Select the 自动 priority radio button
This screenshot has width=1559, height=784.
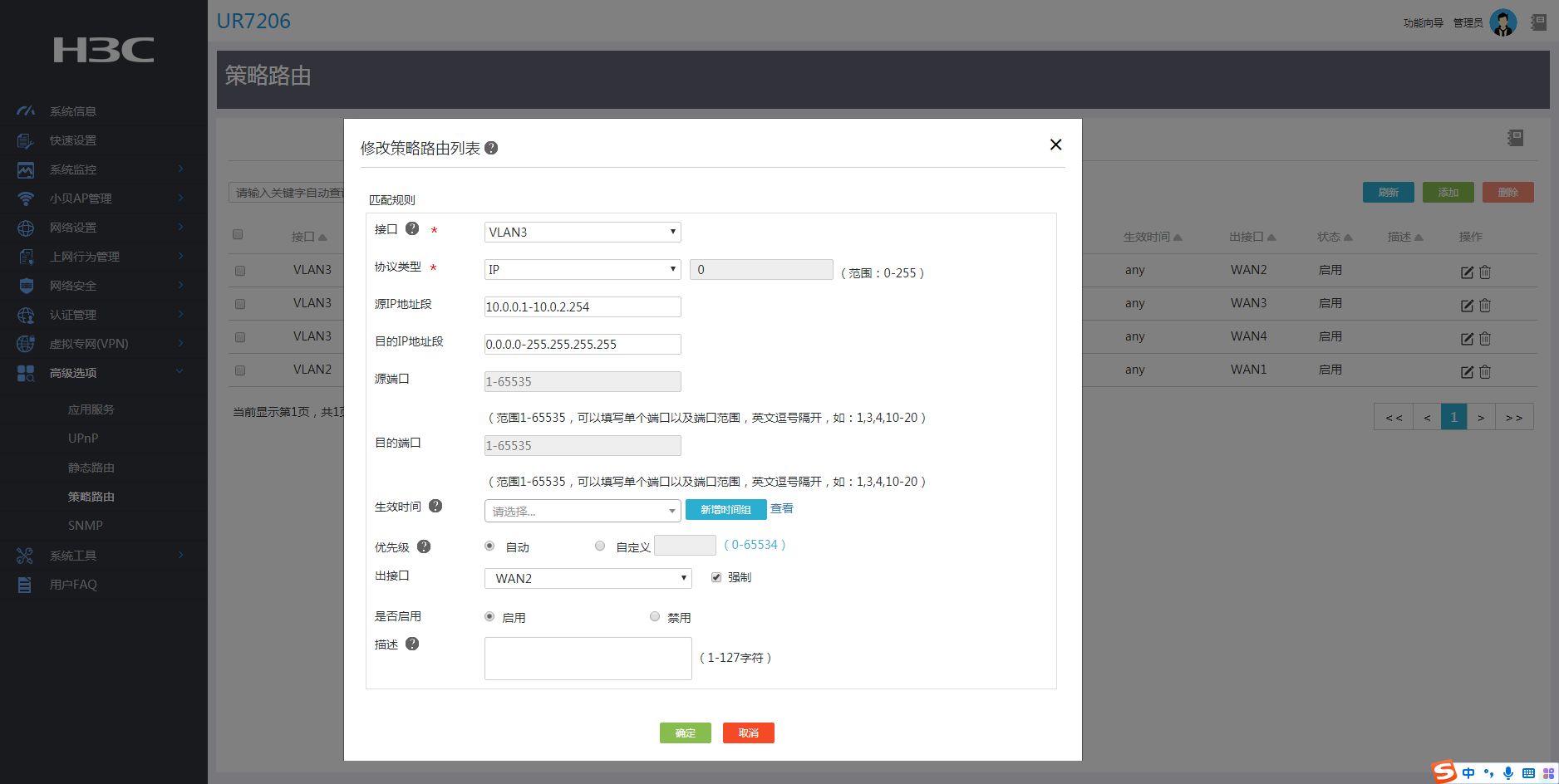tap(489, 546)
